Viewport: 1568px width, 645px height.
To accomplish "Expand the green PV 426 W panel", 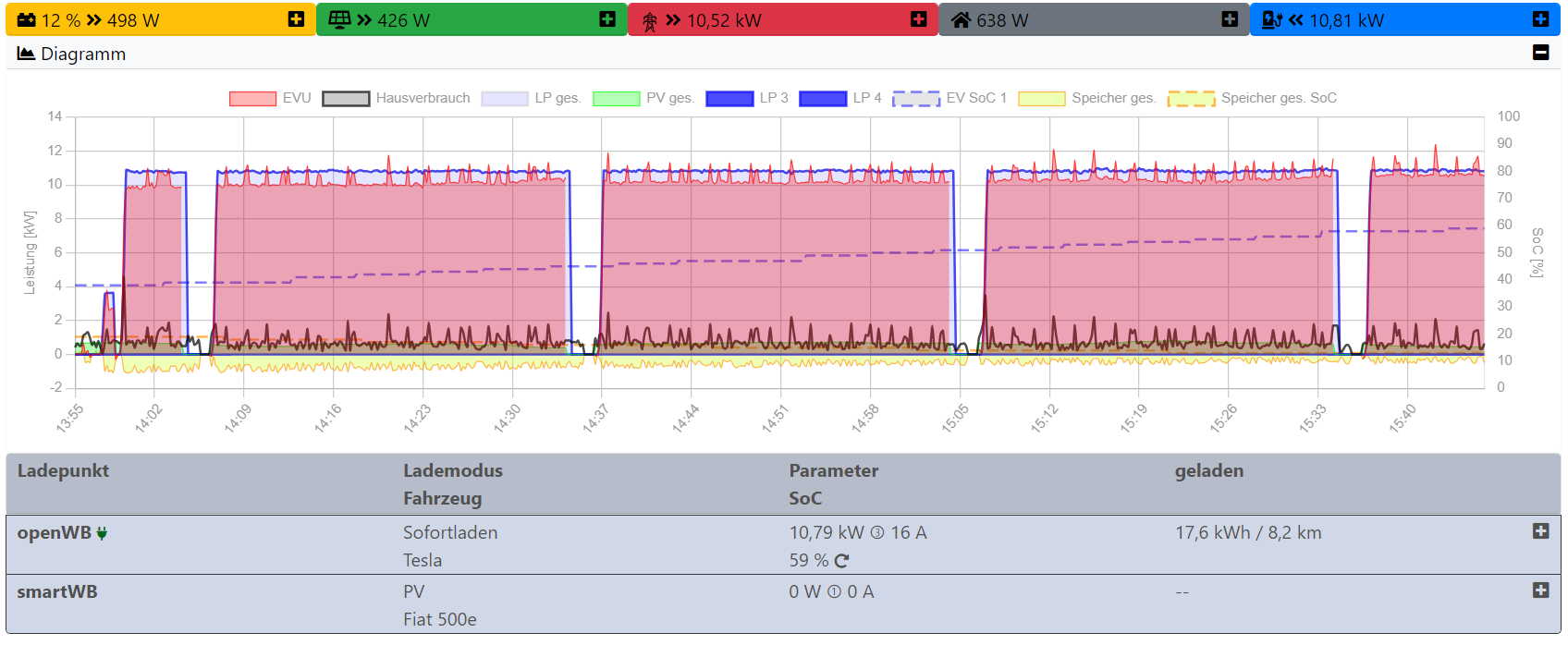I will point(607,19).
